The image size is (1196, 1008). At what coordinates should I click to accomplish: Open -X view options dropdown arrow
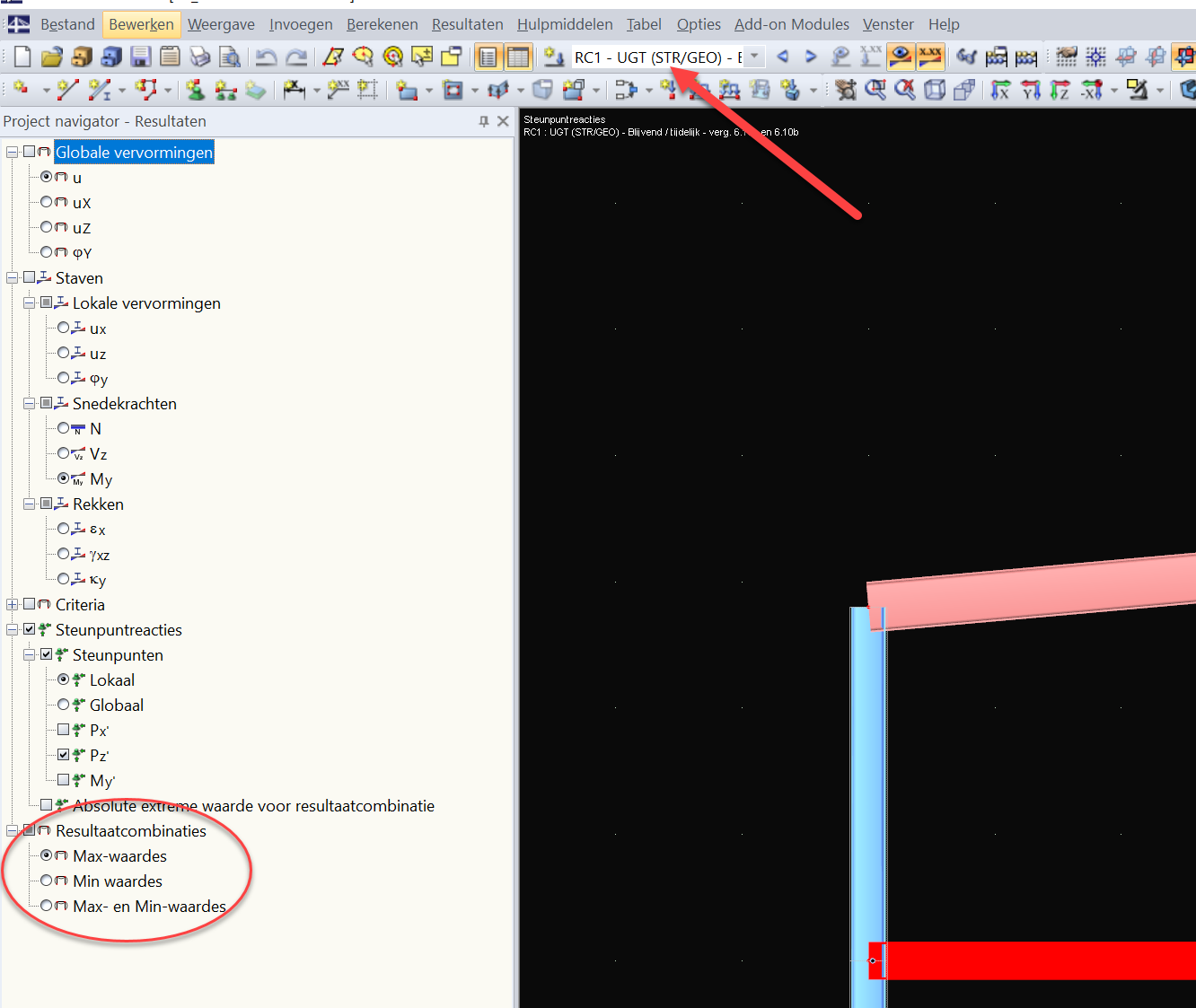pos(1113,90)
